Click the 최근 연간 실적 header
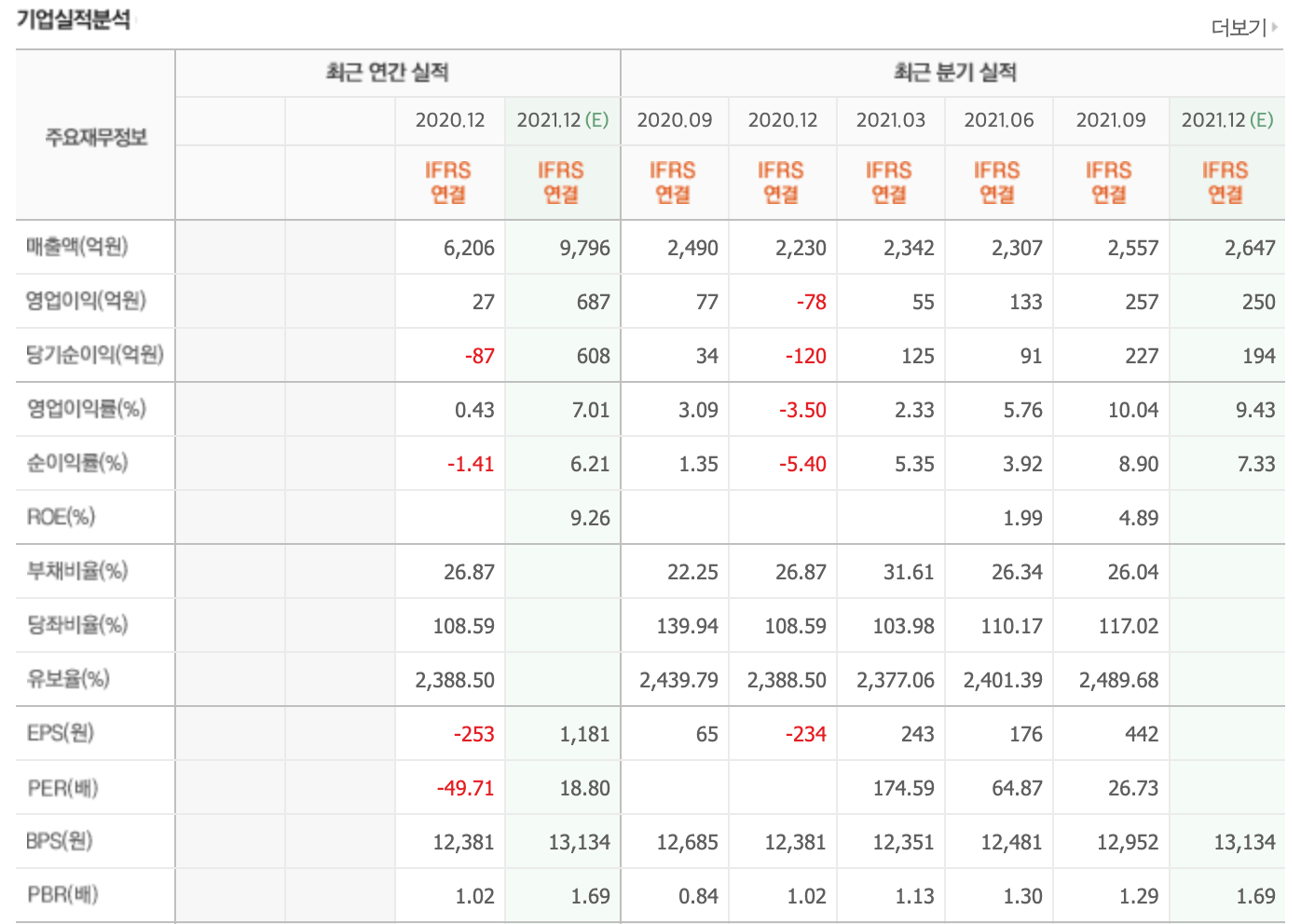 388,73
